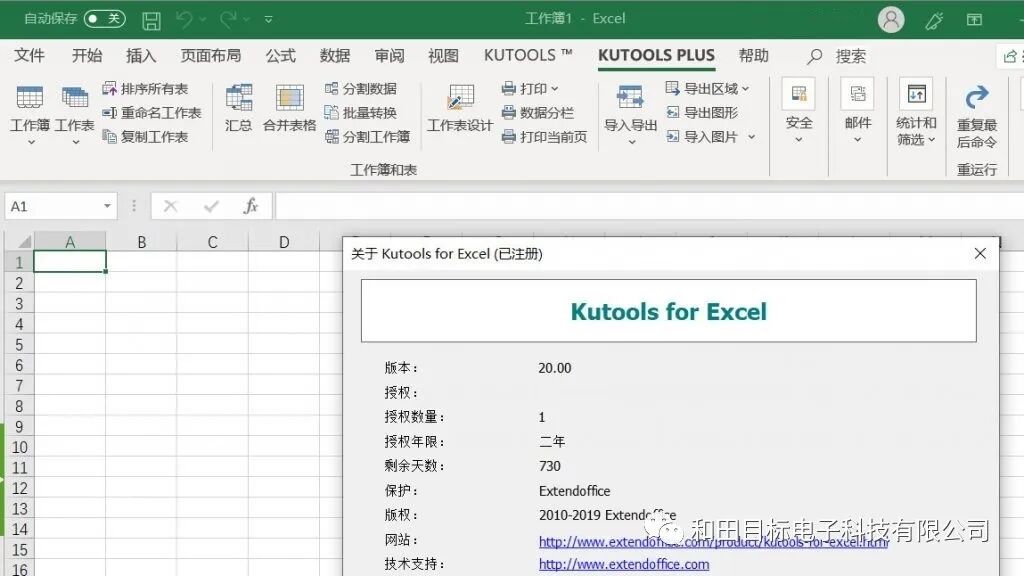The width and height of the screenshot is (1024, 576).
Task: Switch to the KUTOOLS tab
Action: pyautogui.click(x=528, y=56)
